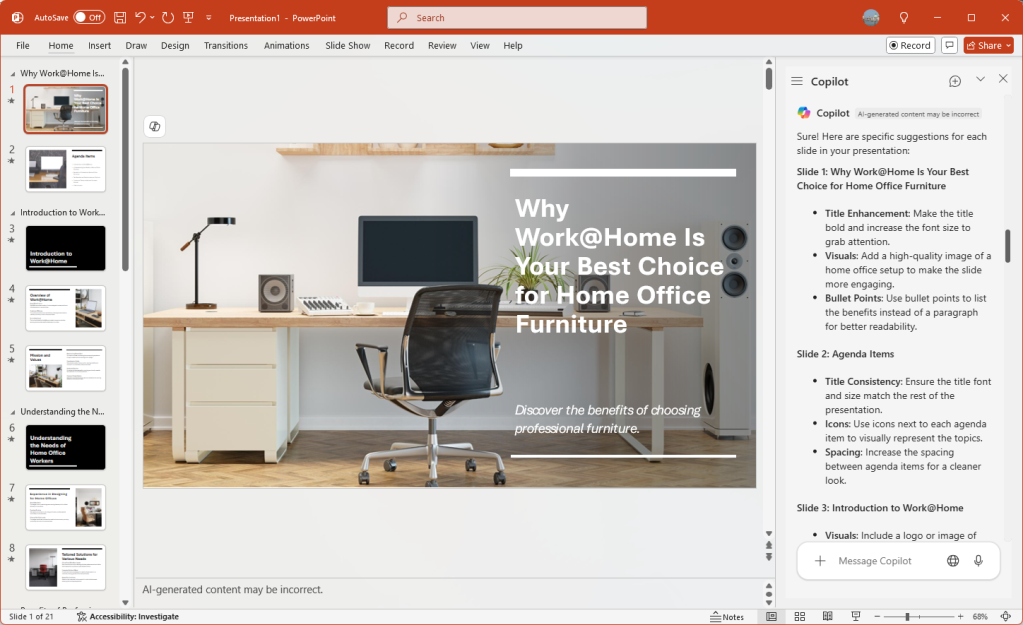Start Slide Show icon in status bar
The width and height of the screenshot is (1023, 625).
[x=855, y=617]
